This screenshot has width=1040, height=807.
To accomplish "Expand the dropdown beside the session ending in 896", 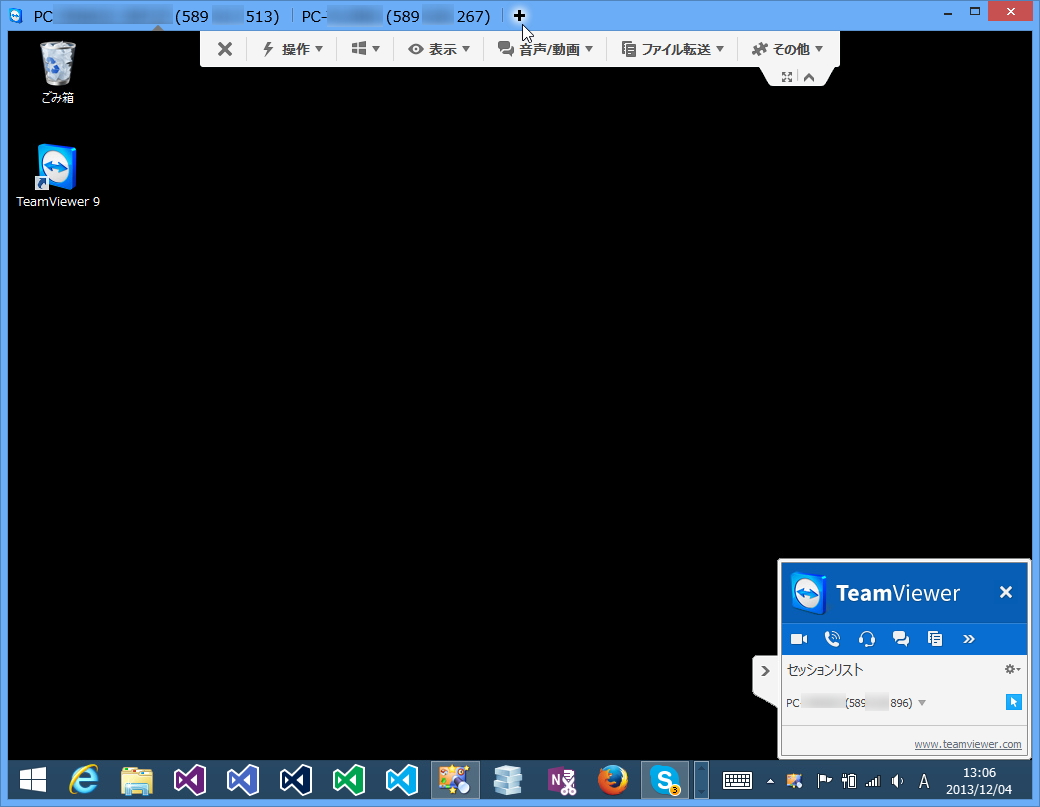I will tap(922, 703).
